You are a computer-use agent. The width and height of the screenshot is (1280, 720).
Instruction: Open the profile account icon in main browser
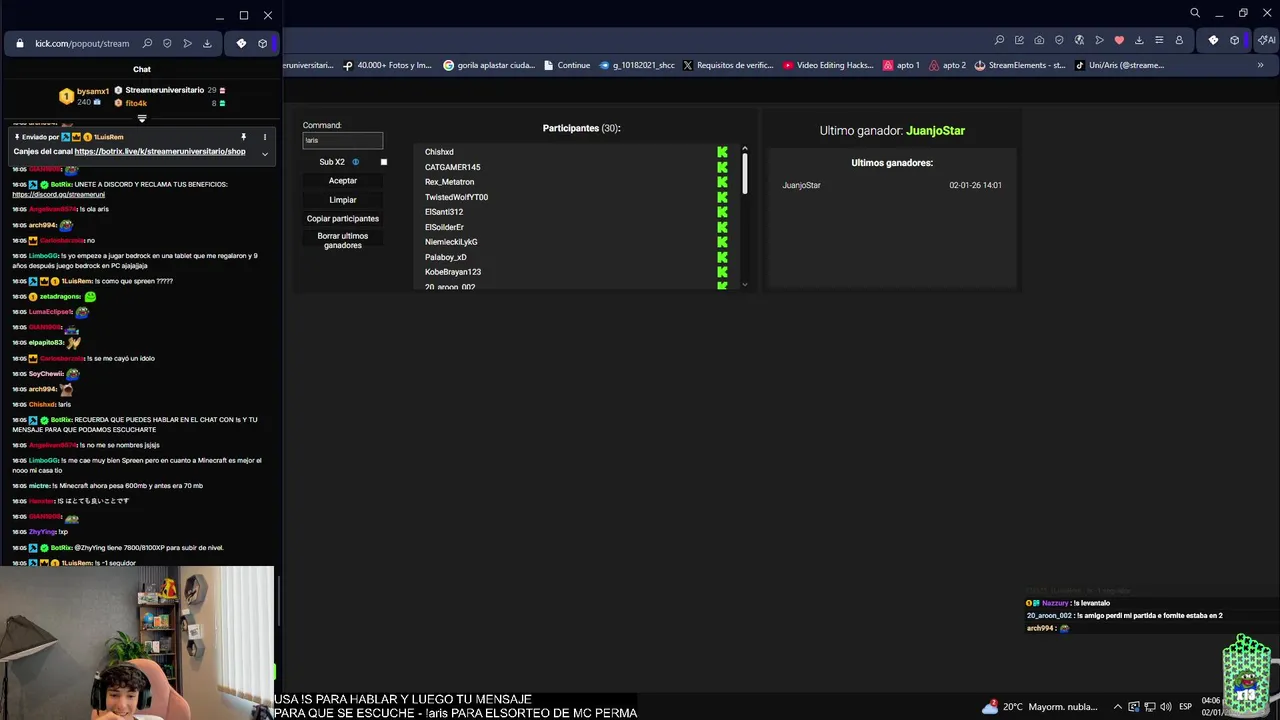click(x=1179, y=40)
